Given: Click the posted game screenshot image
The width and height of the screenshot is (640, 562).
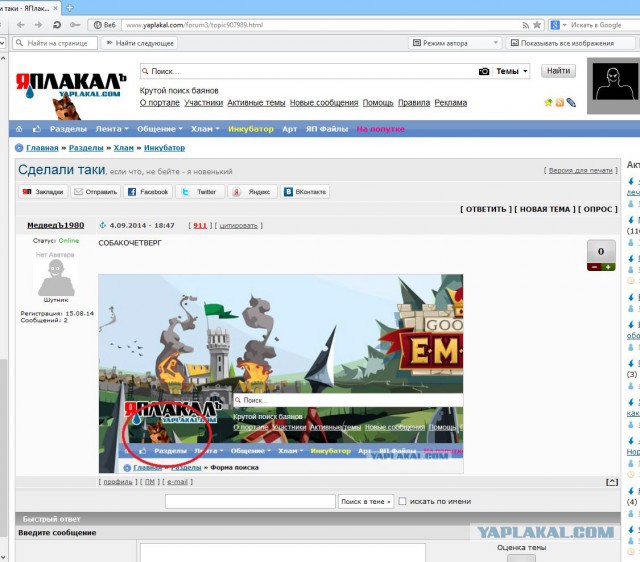Looking at the screenshot, I should click(281, 373).
